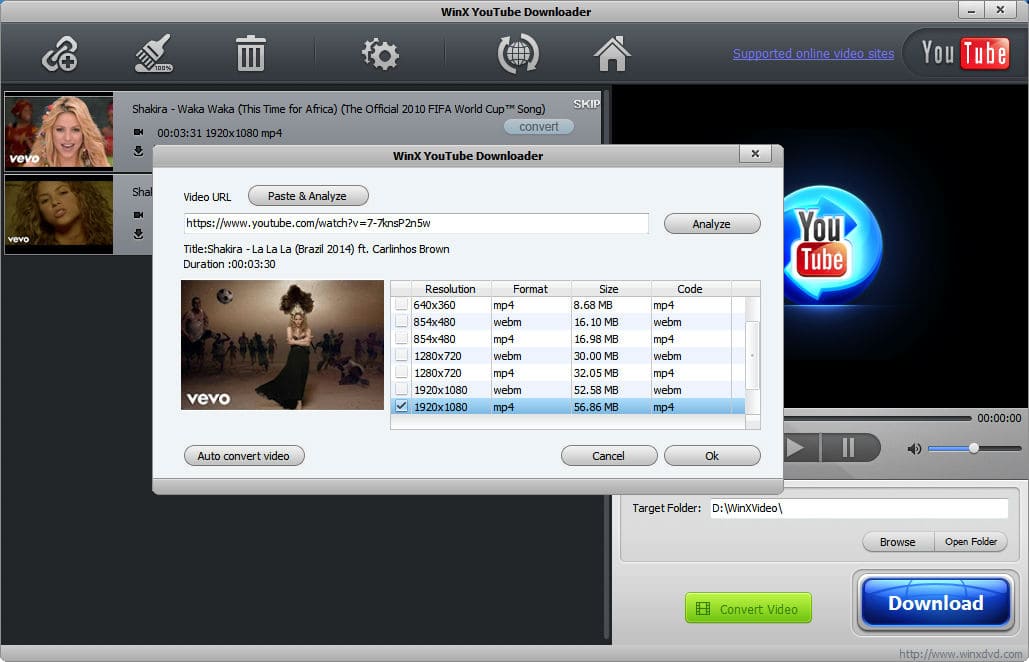
Task: Adjust the volume slider handle
Action: pyautogui.click(x=974, y=448)
